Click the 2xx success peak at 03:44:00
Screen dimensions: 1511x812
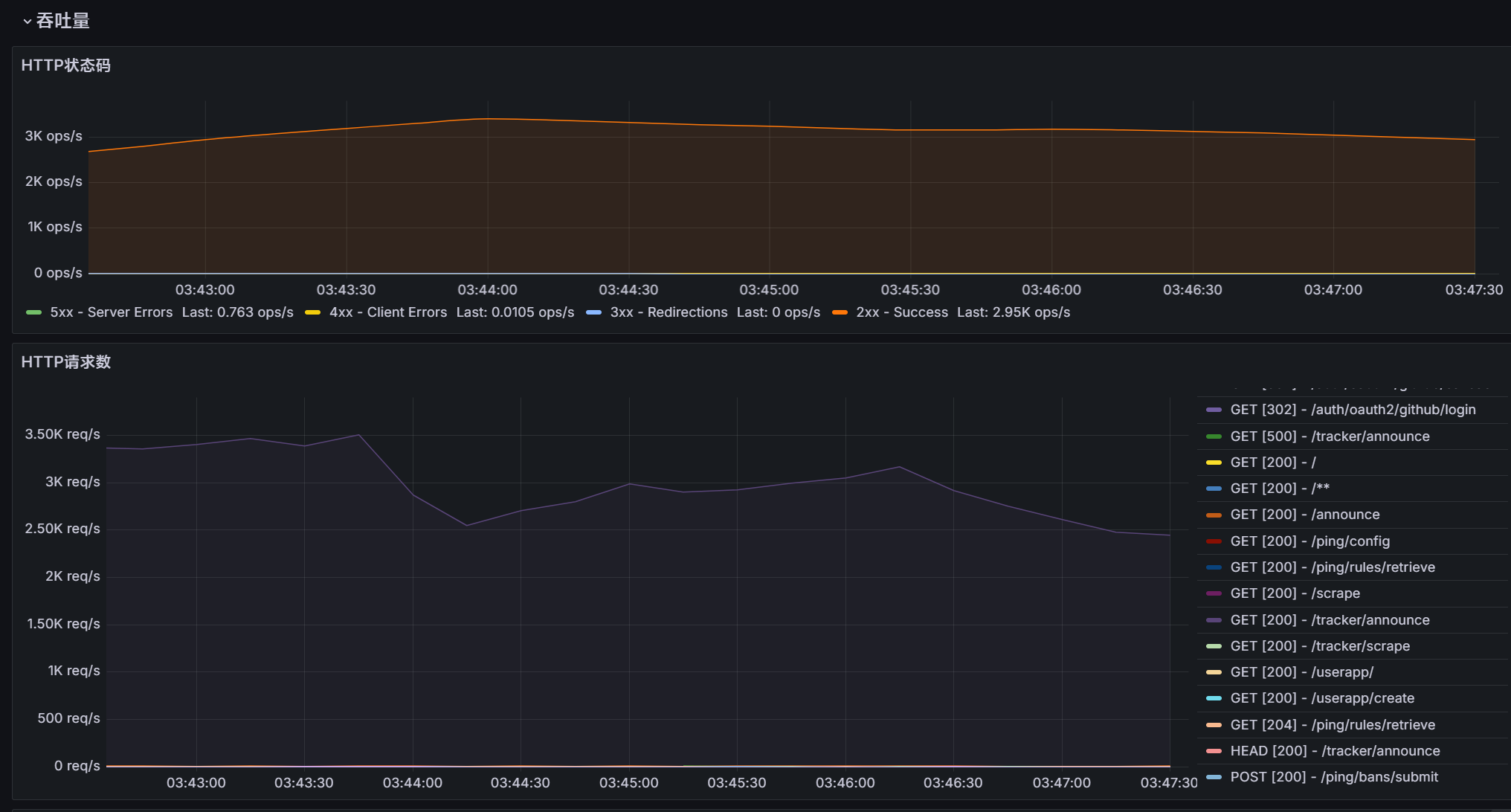click(487, 119)
